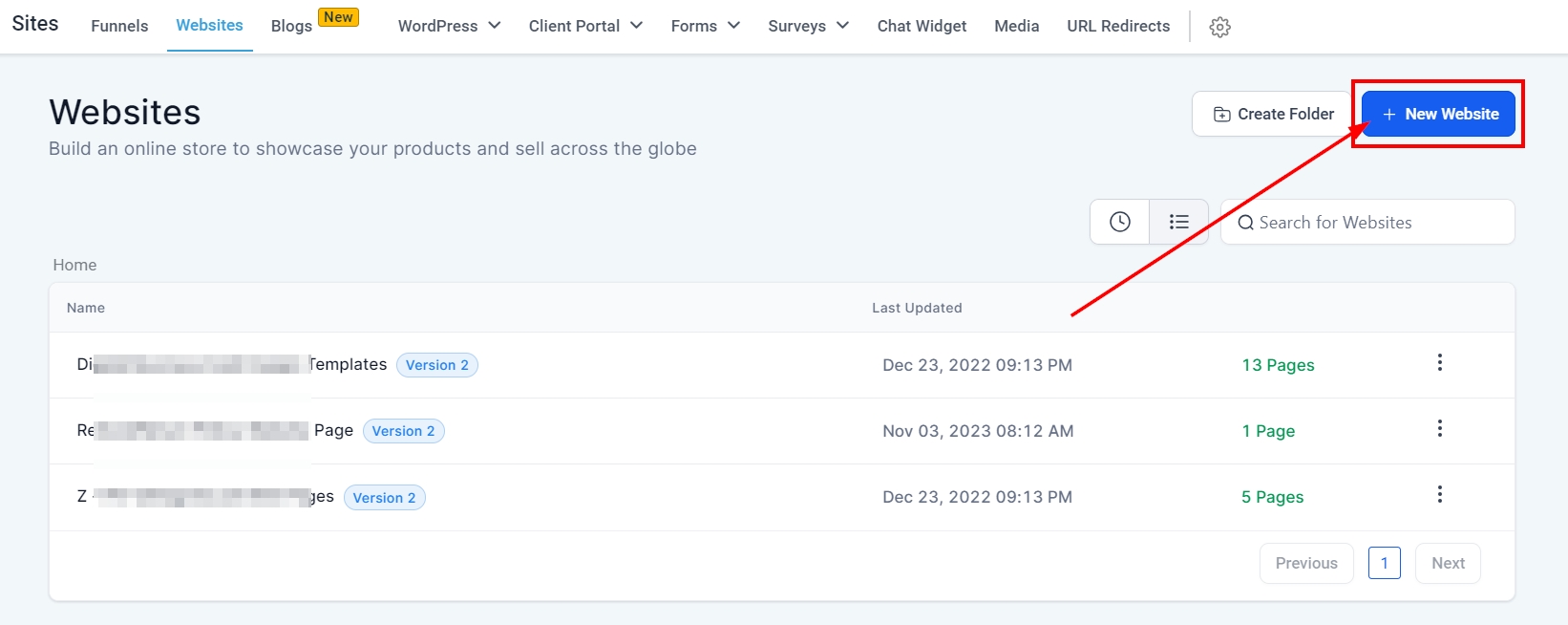The image size is (1568, 625).
Task: Open three-dot menu for 5 Pages website
Action: point(1440,495)
